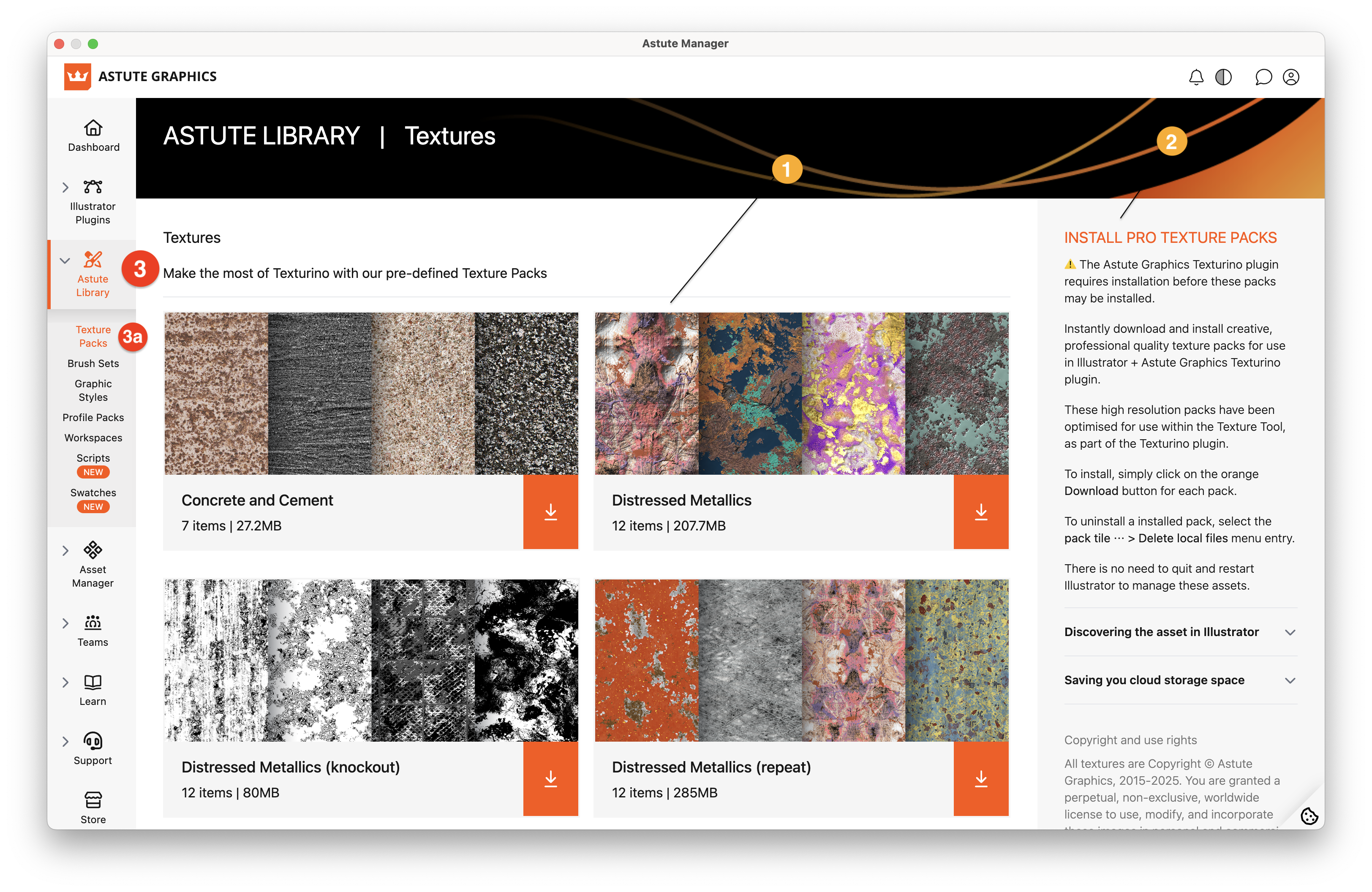1372x892 pixels.
Task: Click the Distressed Metallics thumbnail image
Action: click(x=801, y=394)
